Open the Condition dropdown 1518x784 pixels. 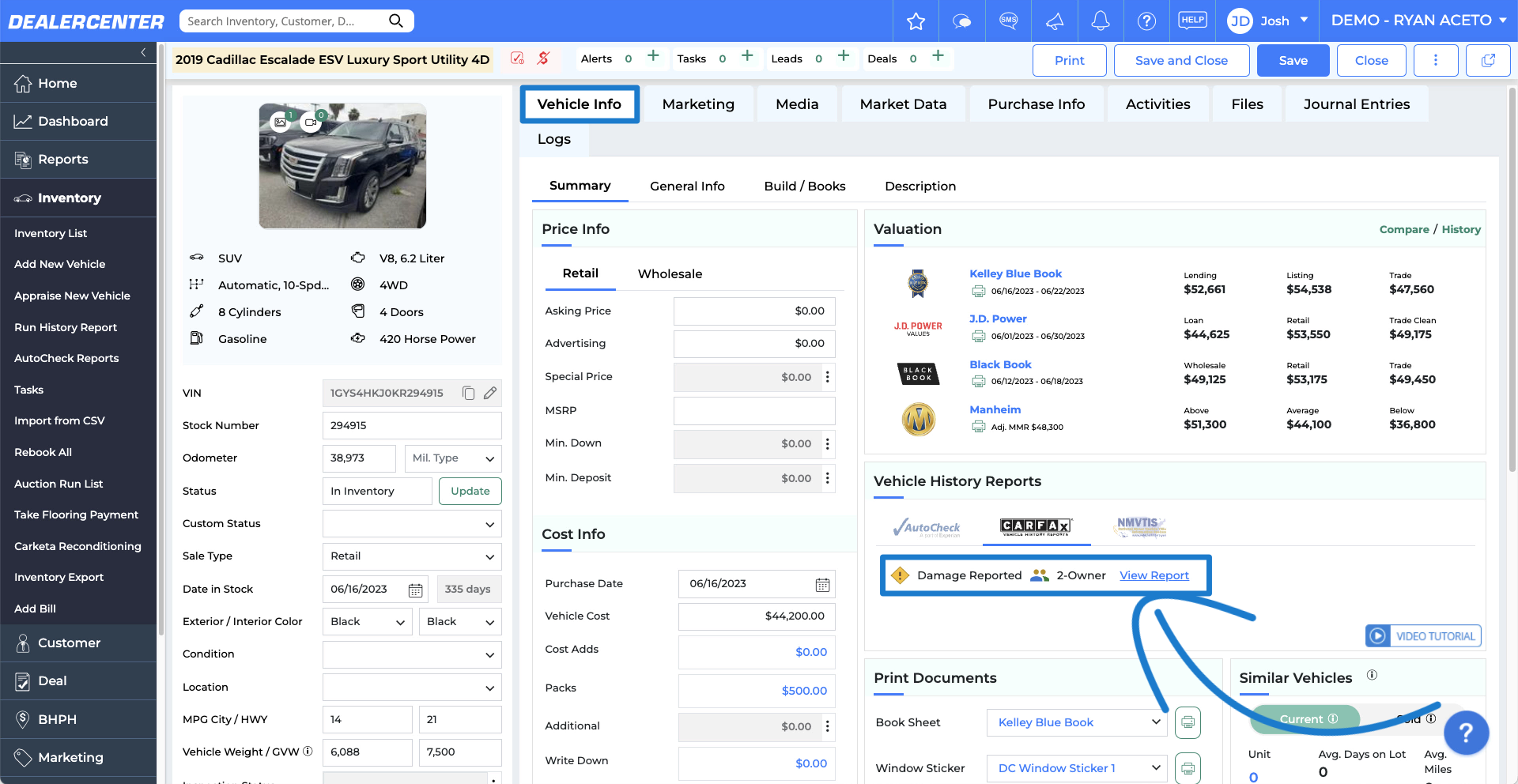pos(412,654)
